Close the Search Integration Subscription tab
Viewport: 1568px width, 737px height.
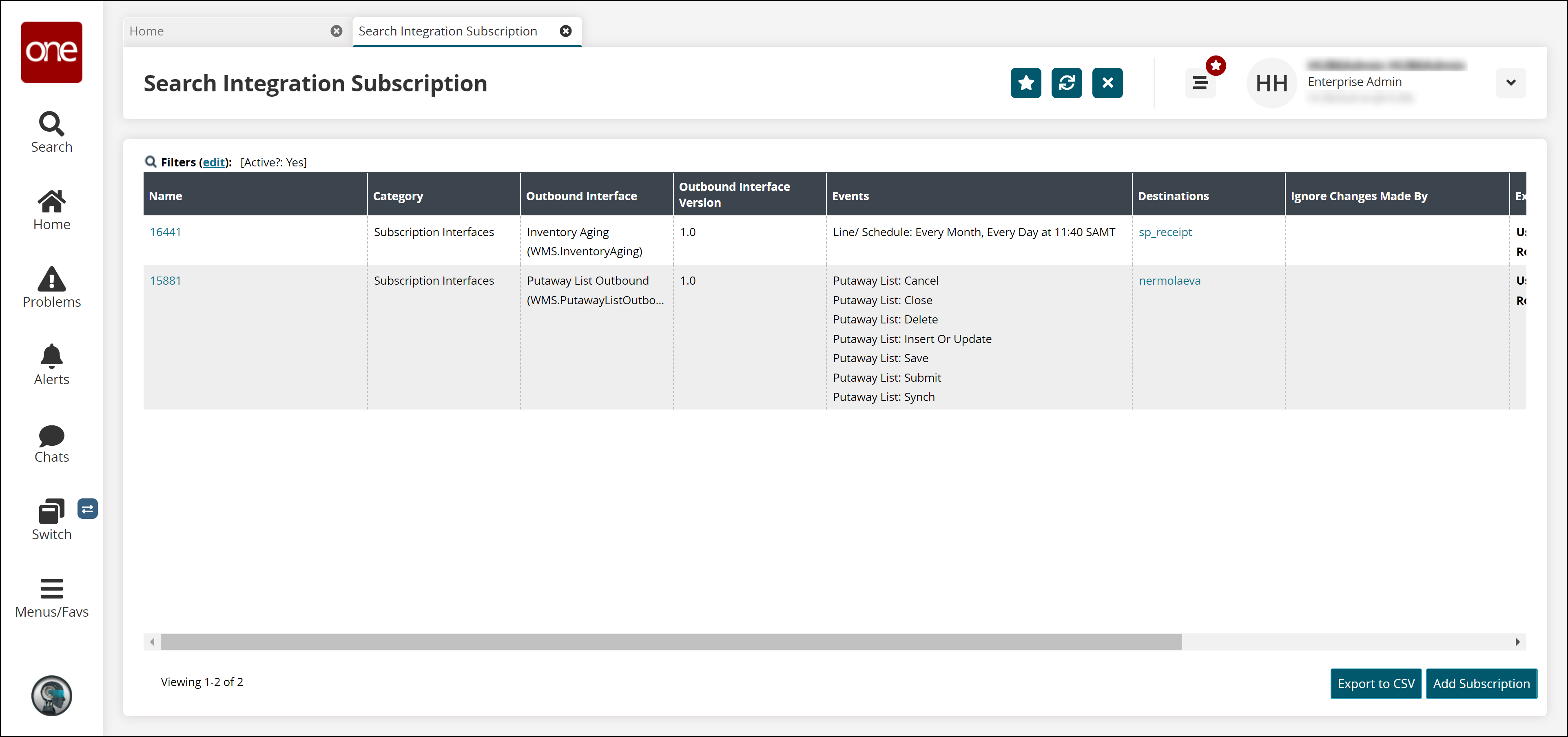565,31
